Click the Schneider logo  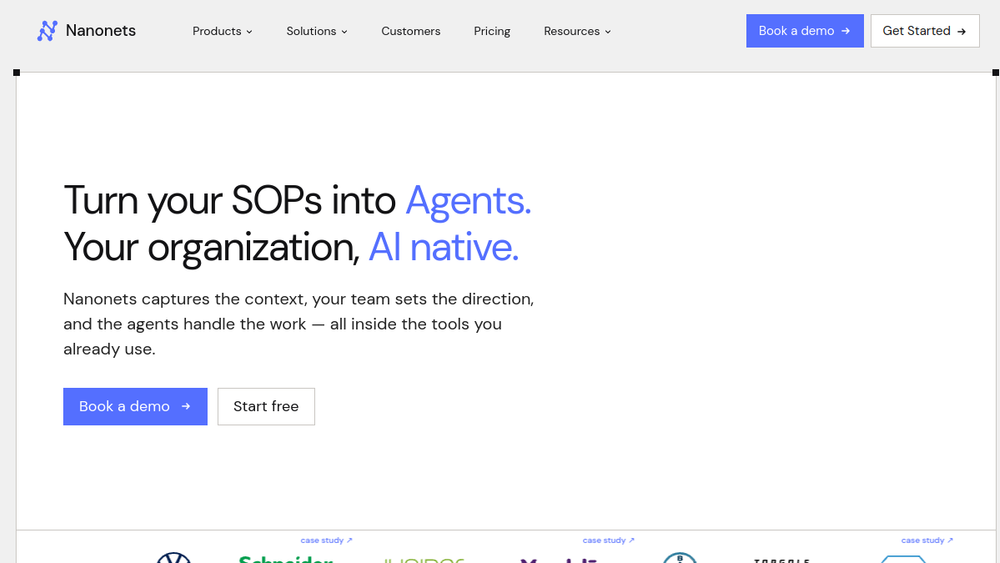[286, 559]
